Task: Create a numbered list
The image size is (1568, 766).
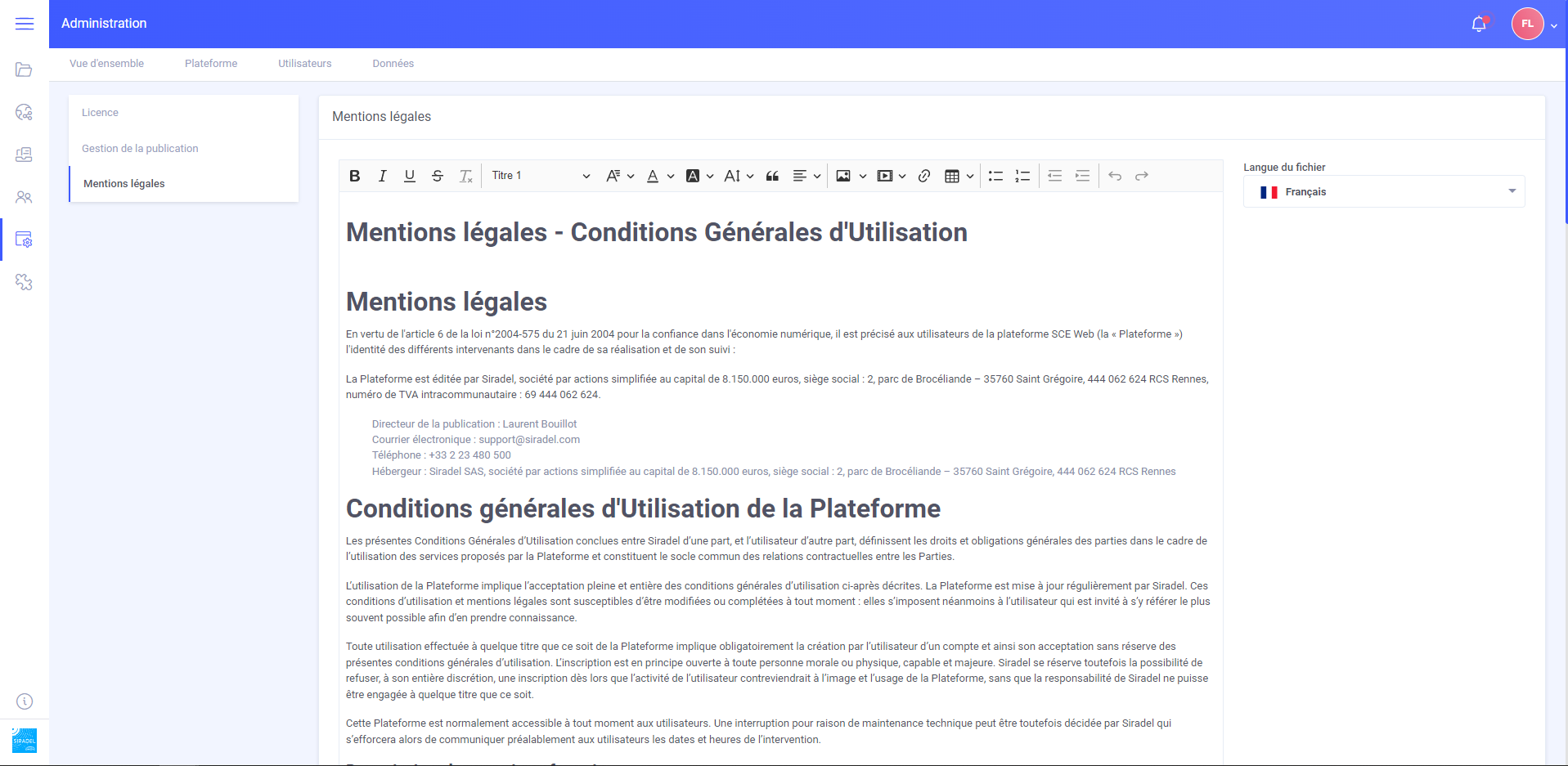Action: click(x=1022, y=176)
